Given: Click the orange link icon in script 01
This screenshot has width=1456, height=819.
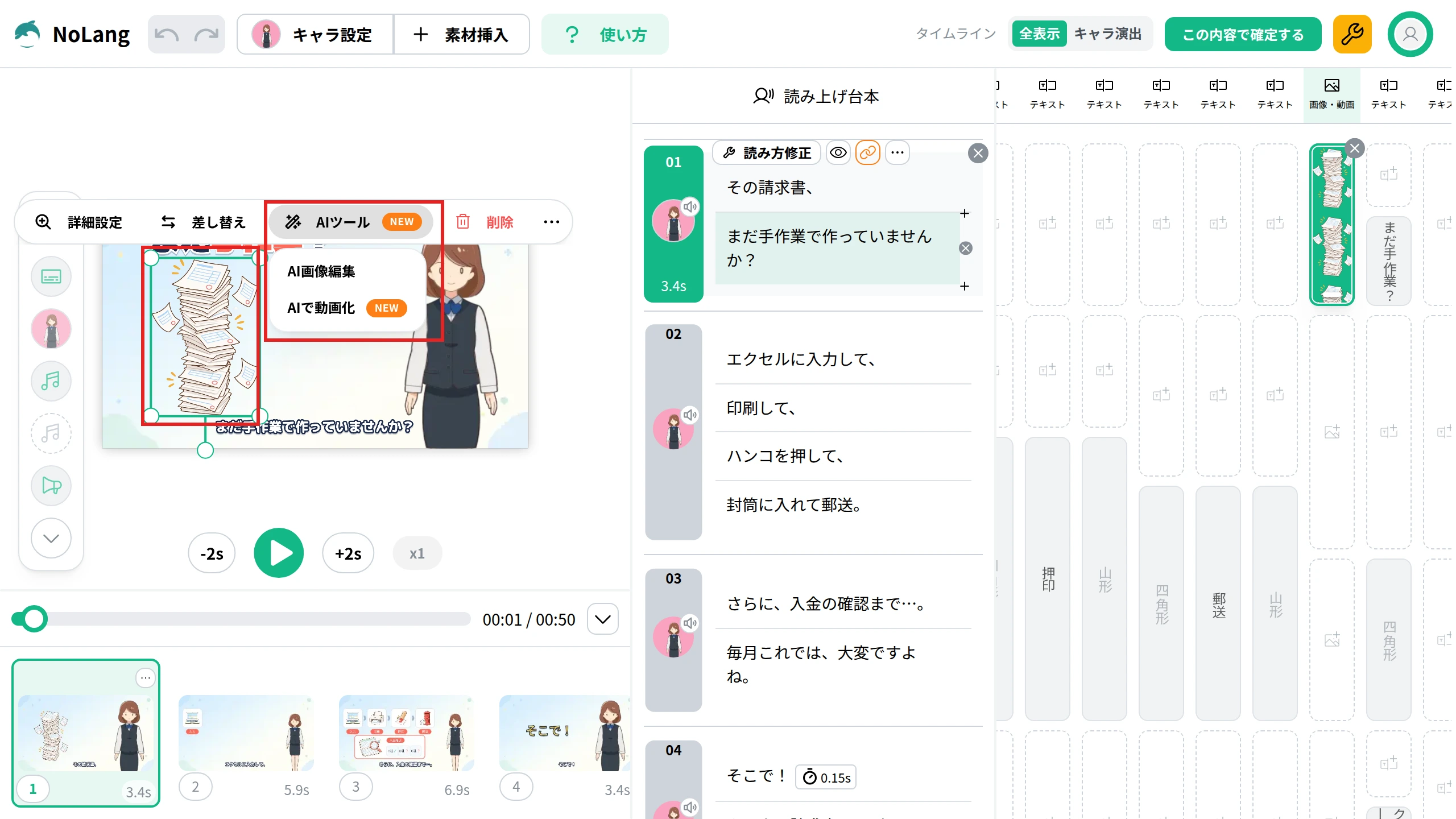Looking at the screenshot, I should [868, 152].
